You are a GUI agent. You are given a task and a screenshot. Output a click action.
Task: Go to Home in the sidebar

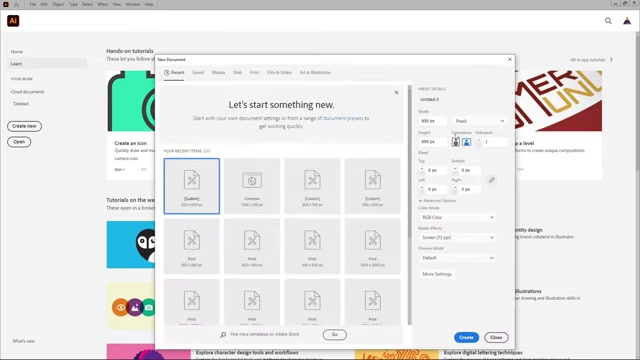(17, 52)
